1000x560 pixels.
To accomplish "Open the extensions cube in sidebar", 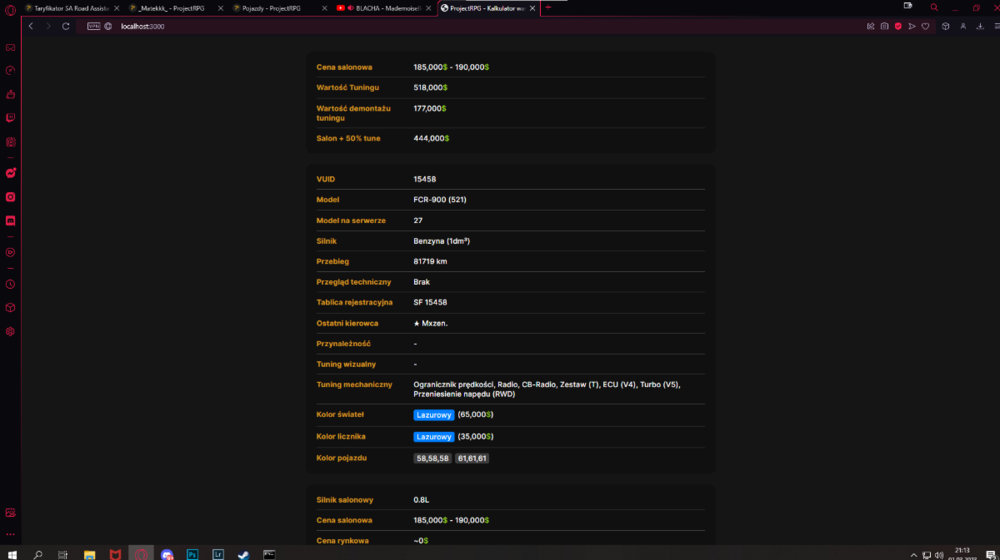I will click(x=10, y=308).
